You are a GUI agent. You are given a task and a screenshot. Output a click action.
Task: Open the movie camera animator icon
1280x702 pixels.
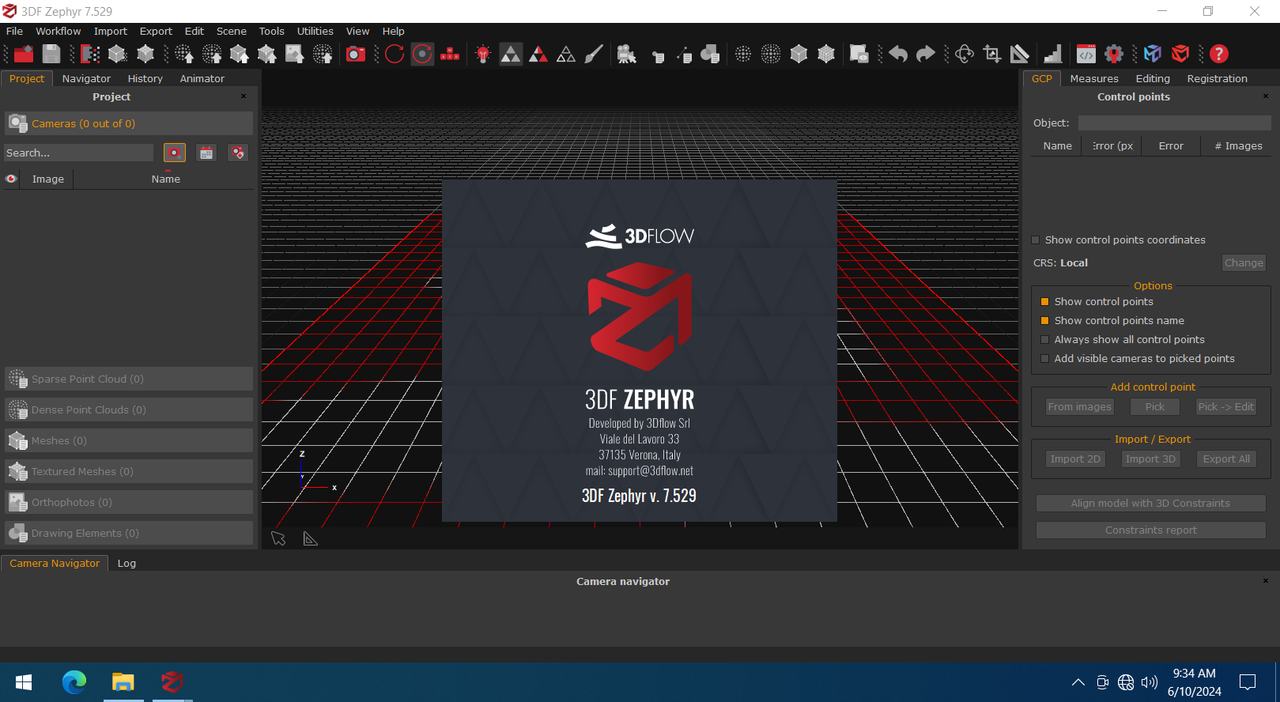[x=627, y=54]
